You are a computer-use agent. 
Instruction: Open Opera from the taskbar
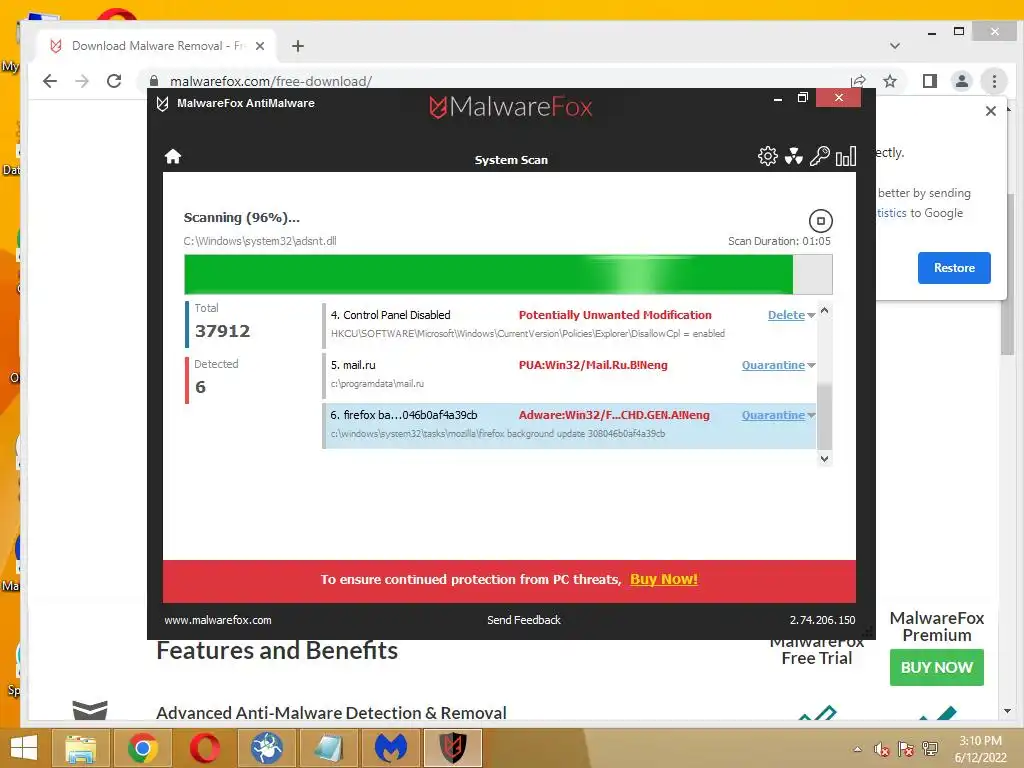click(204, 748)
